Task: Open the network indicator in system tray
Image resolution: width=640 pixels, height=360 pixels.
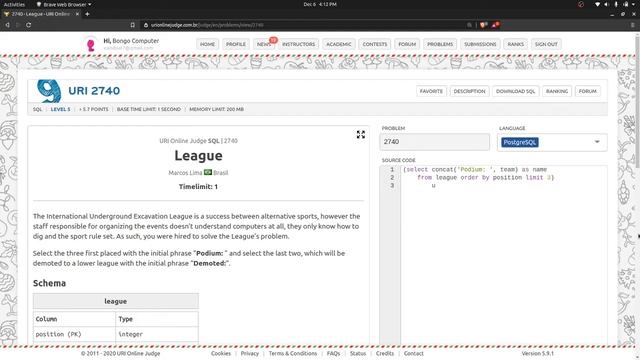Action: click(x=597, y=4)
